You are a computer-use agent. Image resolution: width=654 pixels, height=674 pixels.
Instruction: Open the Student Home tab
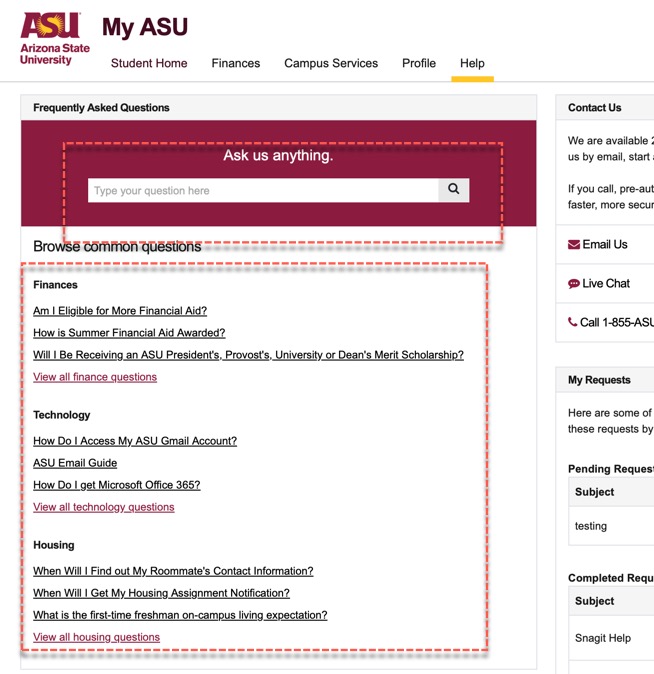pyautogui.click(x=149, y=63)
